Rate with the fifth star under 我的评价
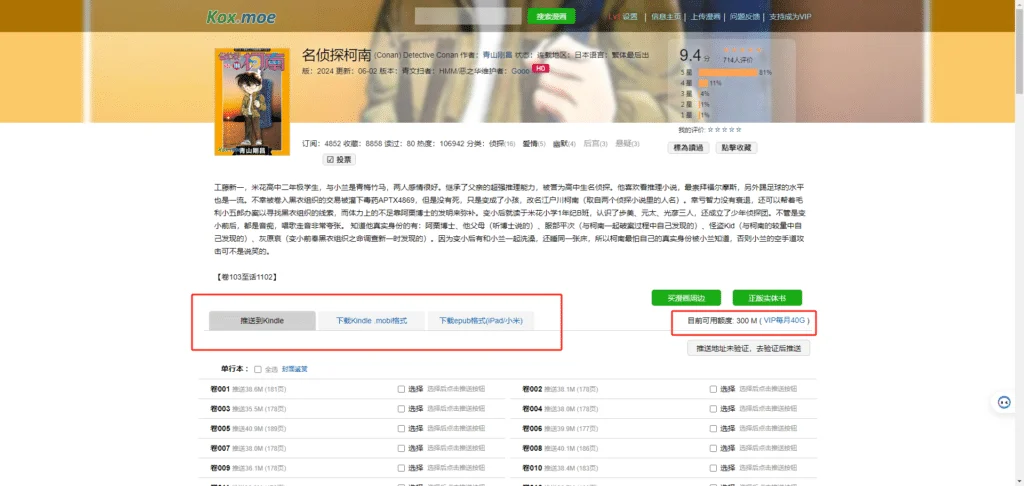Screen dimensions: 1024x486 pos(739,130)
